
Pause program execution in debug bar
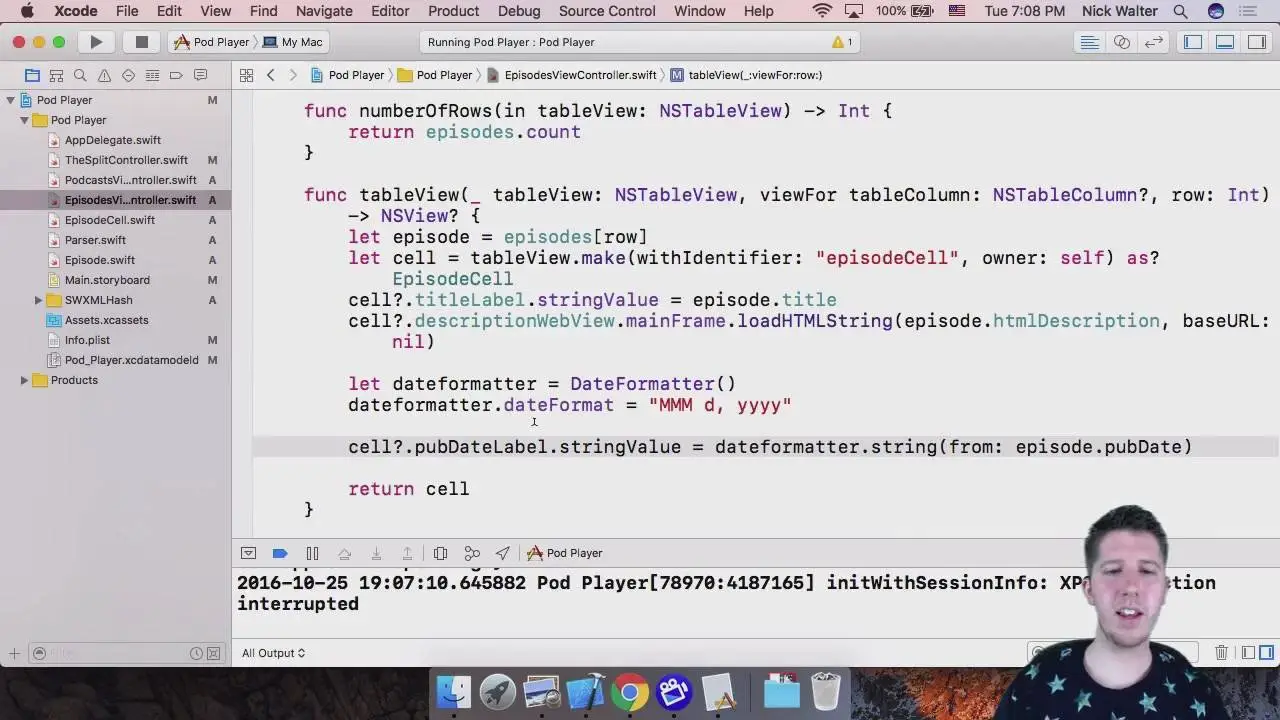[x=312, y=553]
